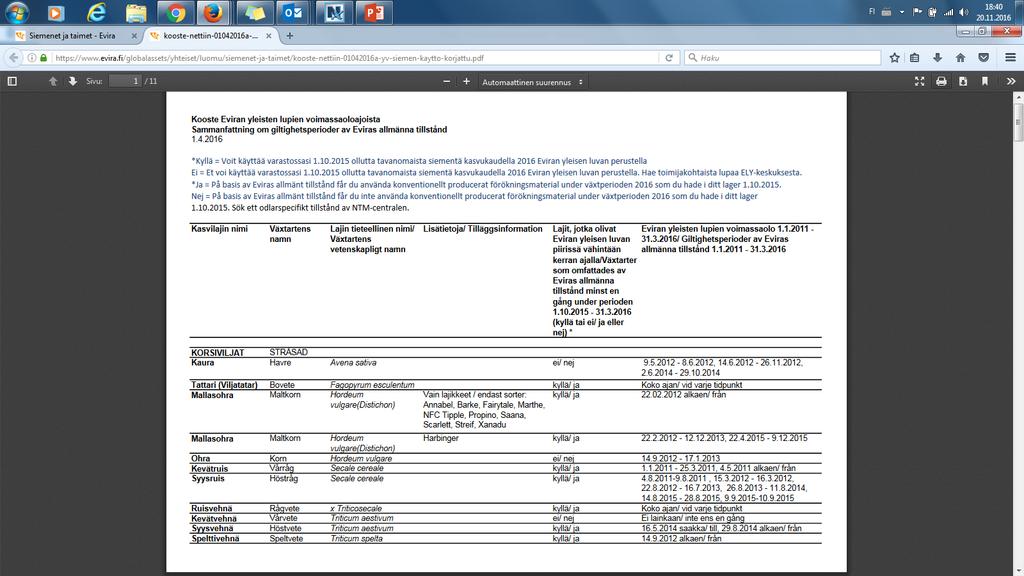Switch to Siemenet ja taimet - Evira tab

coord(72,36)
